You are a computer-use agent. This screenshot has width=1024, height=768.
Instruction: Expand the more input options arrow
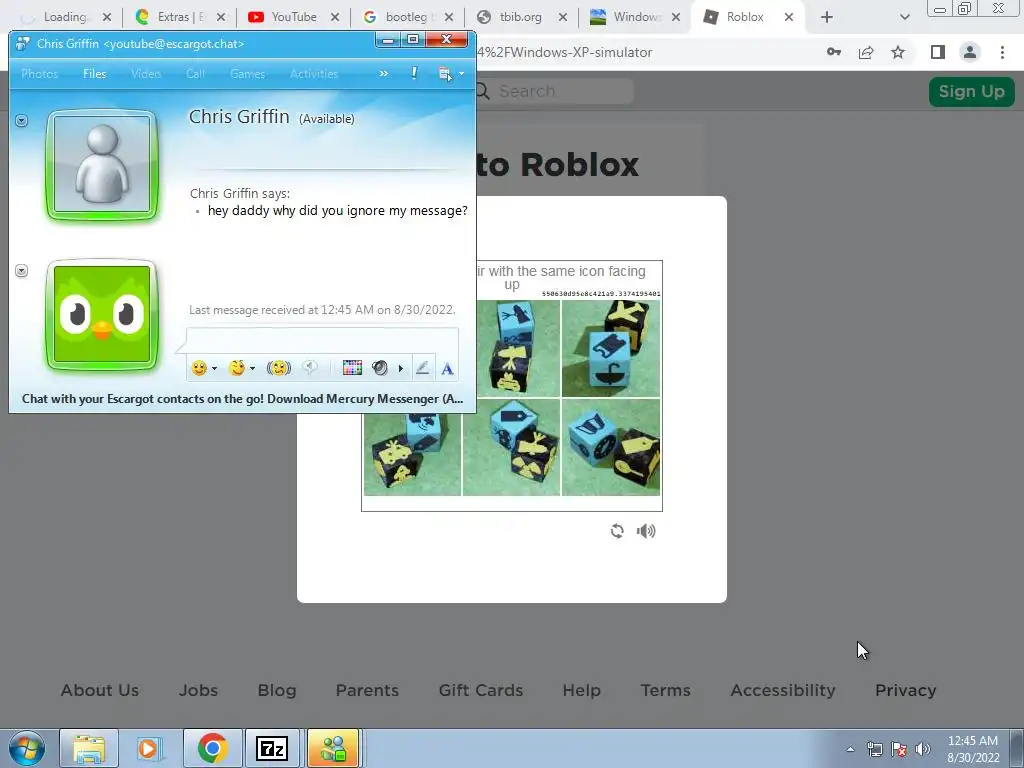400,369
